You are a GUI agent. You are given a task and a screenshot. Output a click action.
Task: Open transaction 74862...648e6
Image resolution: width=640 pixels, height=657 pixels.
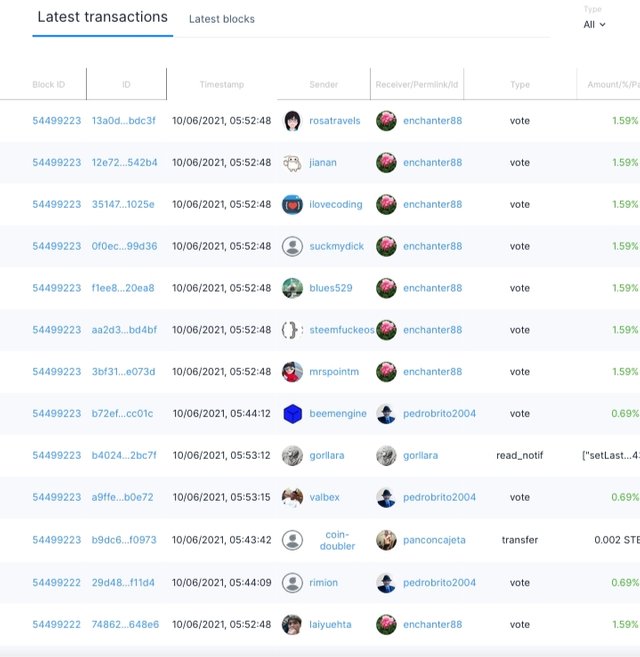tap(125, 625)
